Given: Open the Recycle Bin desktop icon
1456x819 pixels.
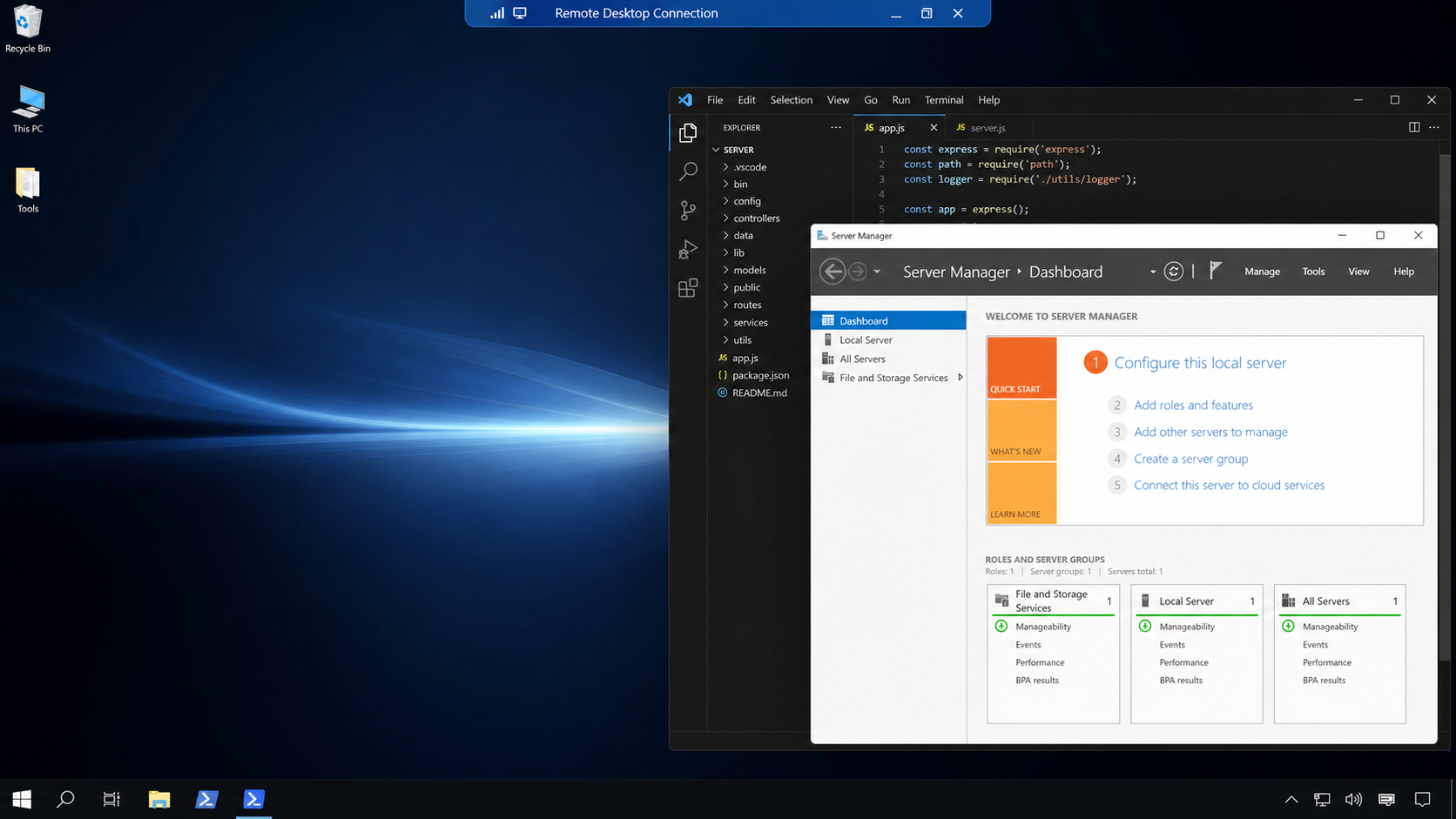Looking at the screenshot, I should pyautogui.click(x=28, y=30).
